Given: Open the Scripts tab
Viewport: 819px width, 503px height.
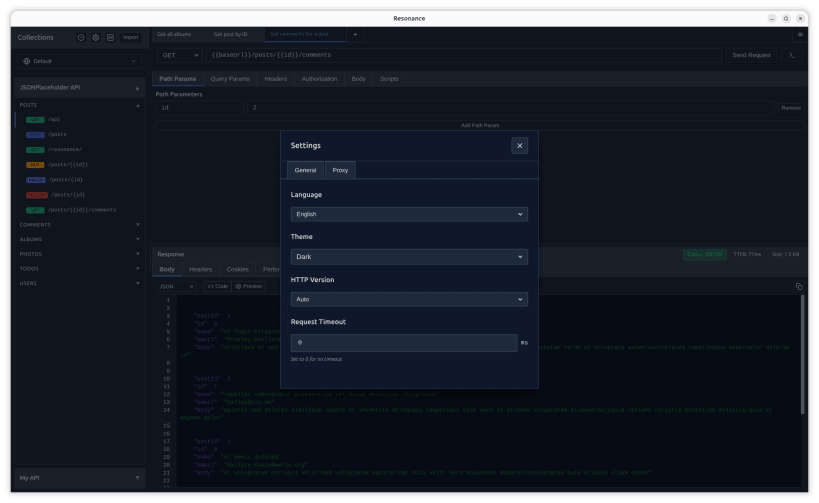Looking at the screenshot, I should pyautogui.click(x=389, y=79).
